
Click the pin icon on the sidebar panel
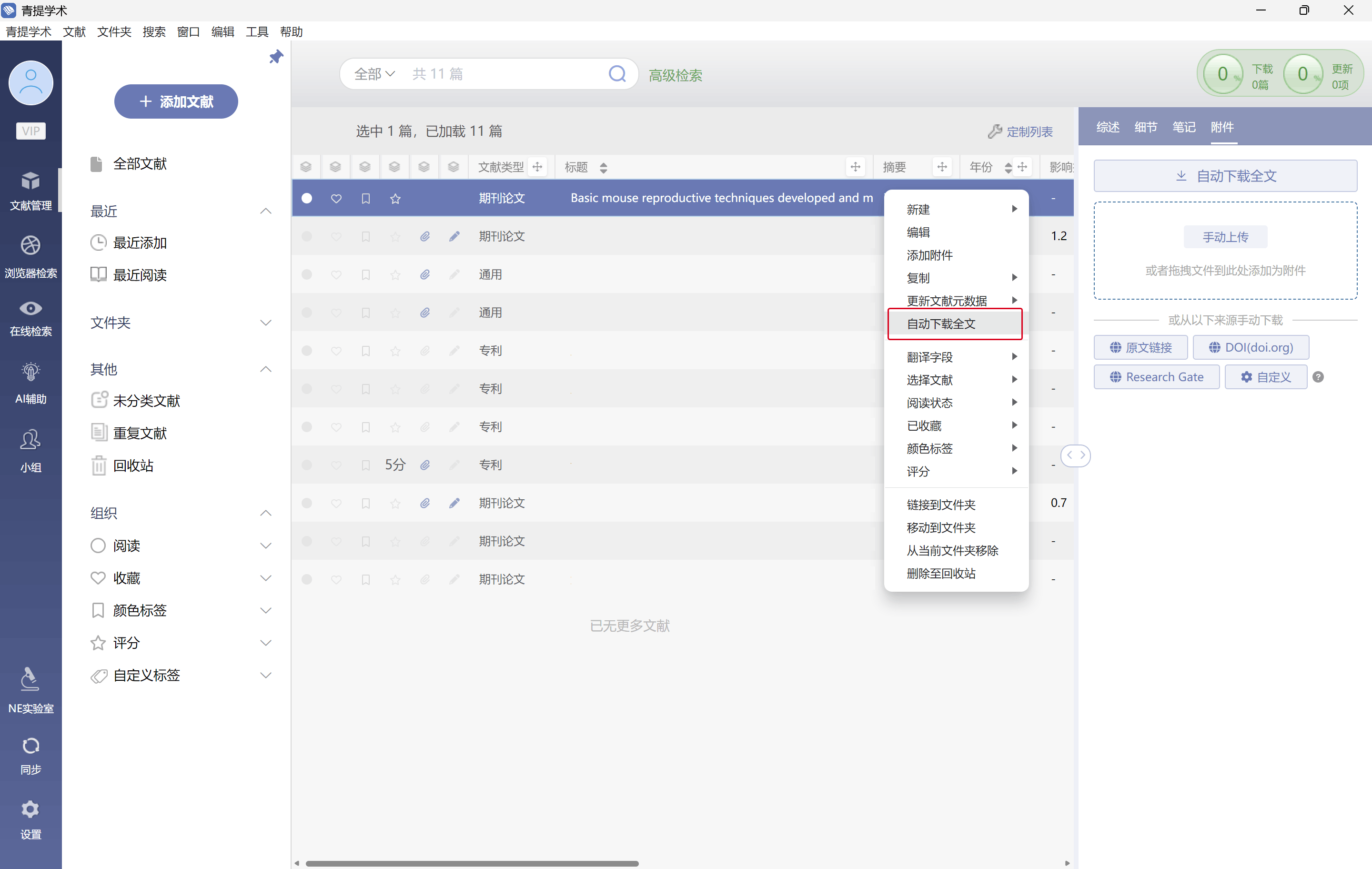pos(276,57)
